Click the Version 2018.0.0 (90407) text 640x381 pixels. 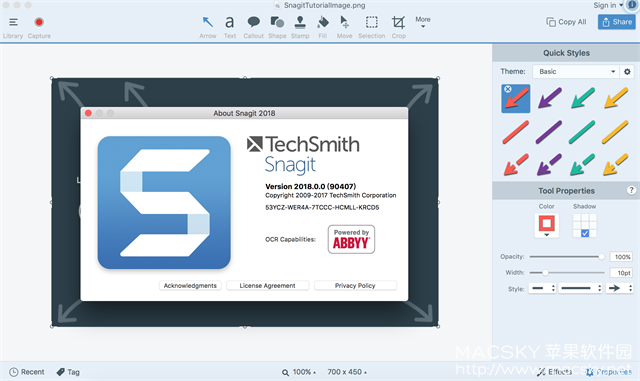tap(311, 186)
